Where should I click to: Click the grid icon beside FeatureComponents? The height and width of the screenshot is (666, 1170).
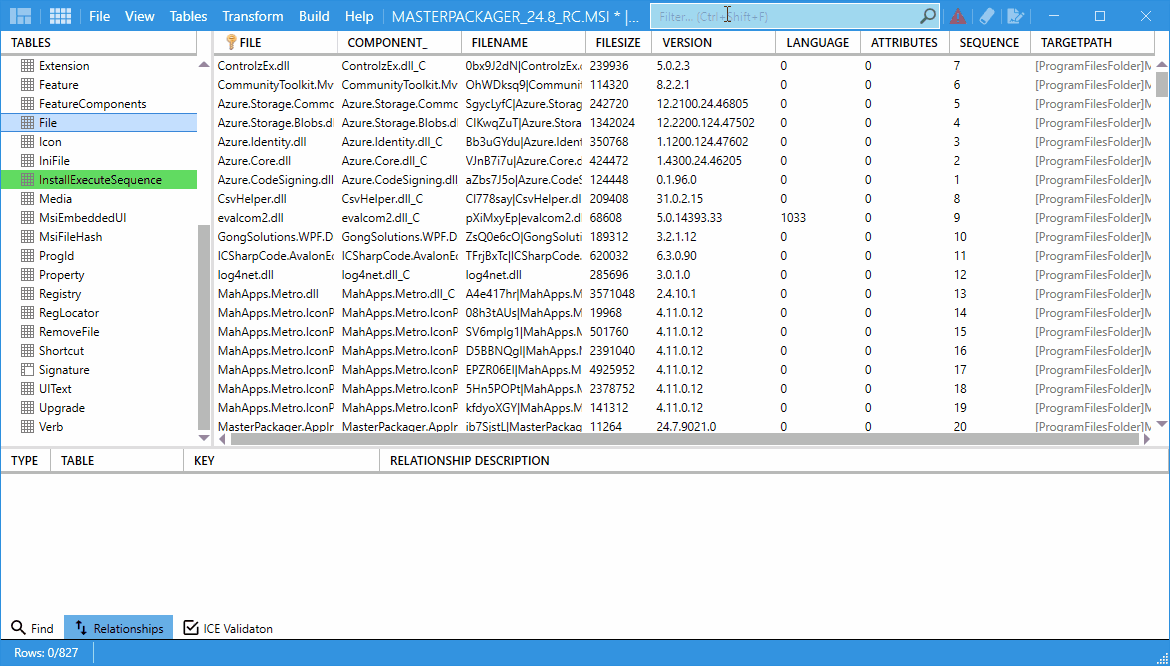point(28,104)
